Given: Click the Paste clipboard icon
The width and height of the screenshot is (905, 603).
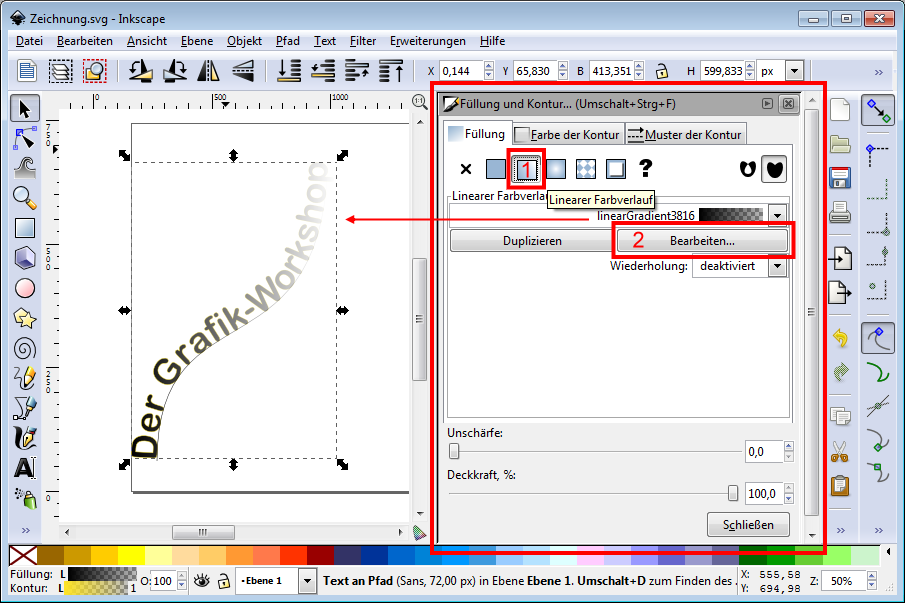Looking at the screenshot, I should (x=840, y=485).
